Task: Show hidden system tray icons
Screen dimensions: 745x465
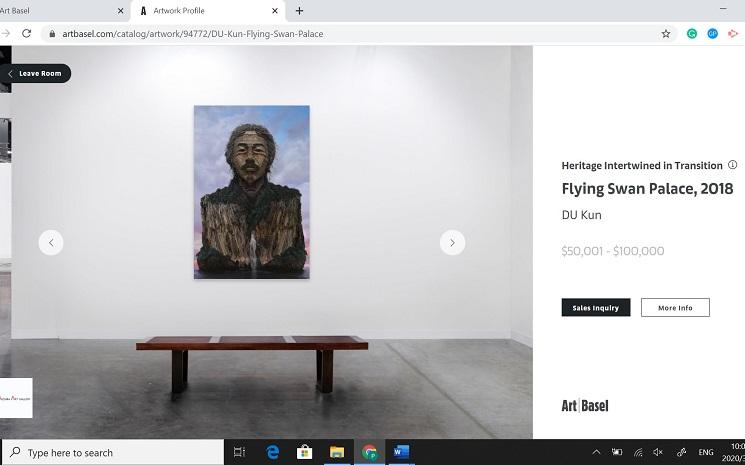Action: click(596, 453)
